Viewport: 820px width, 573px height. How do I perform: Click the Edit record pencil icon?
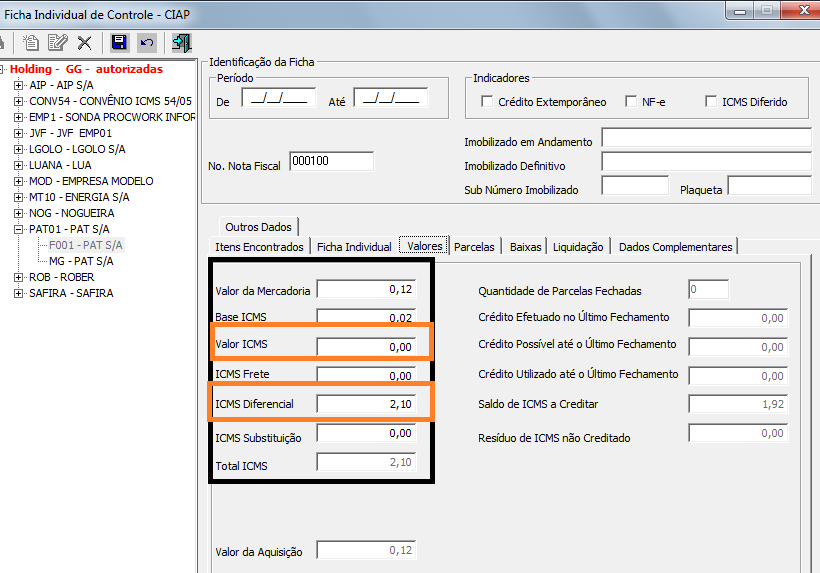(58, 43)
